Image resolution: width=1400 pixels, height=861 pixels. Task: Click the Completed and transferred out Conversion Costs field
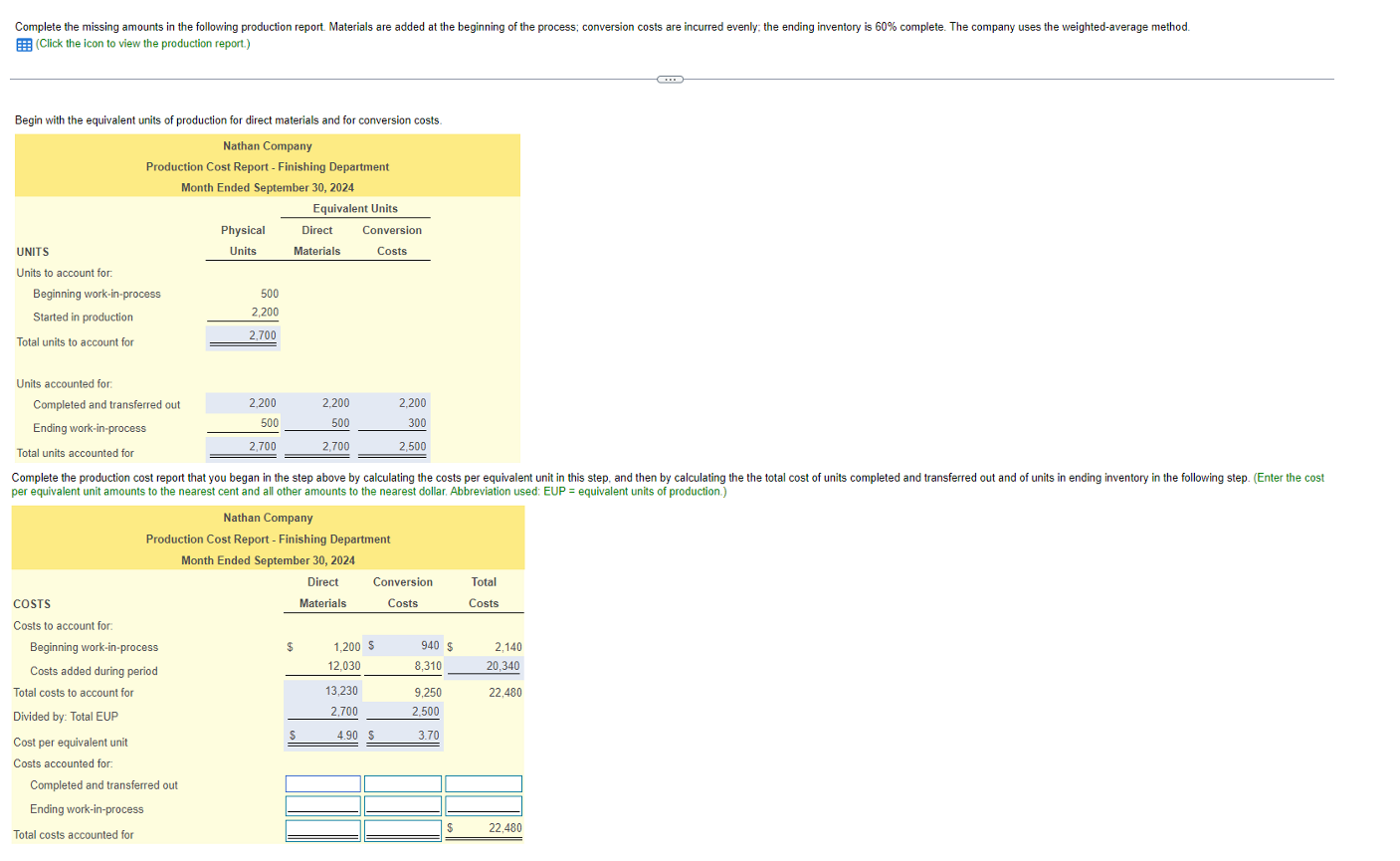pyautogui.click(x=402, y=783)
